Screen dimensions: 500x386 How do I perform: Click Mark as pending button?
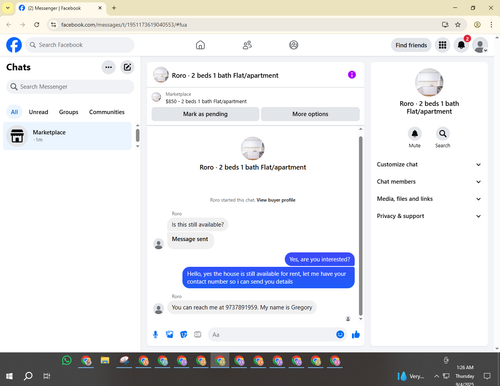click(x=205, y=114)
